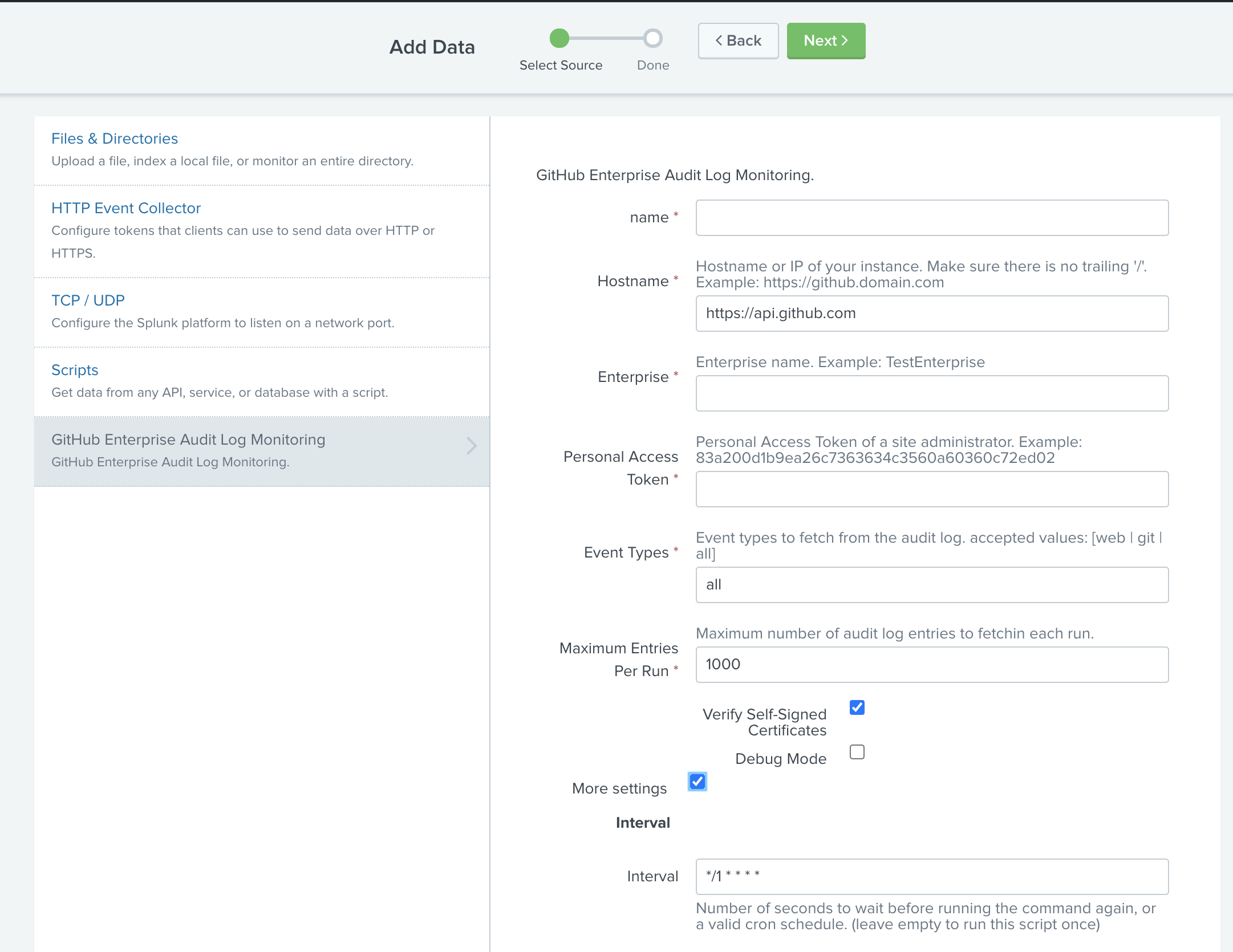Click the Select Source step circle
Viewport: 1233px width, 952px height.
[559, 38]
